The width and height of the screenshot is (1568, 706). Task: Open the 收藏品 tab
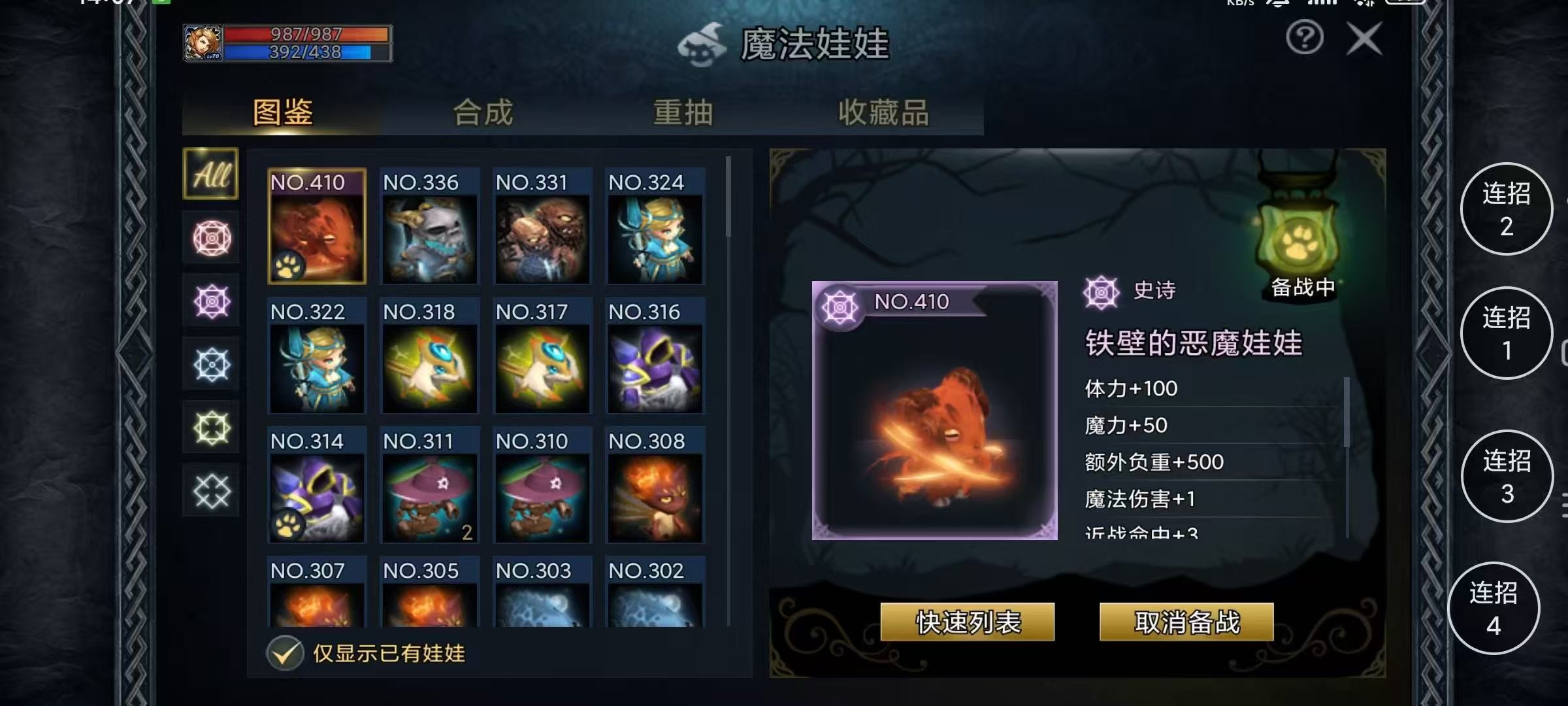883,112
